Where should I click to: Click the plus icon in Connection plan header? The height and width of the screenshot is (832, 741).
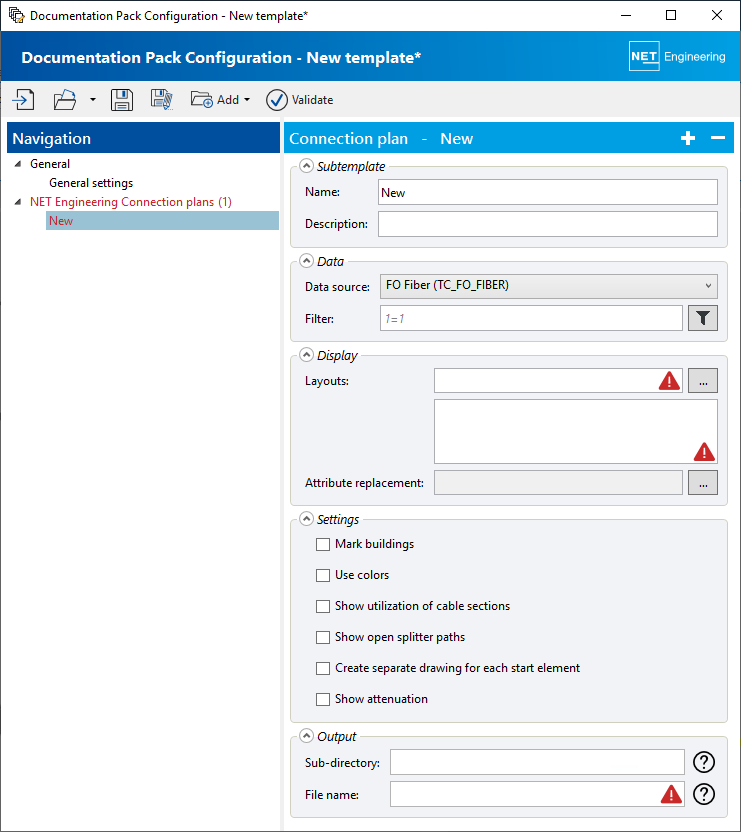click(688, 138)
